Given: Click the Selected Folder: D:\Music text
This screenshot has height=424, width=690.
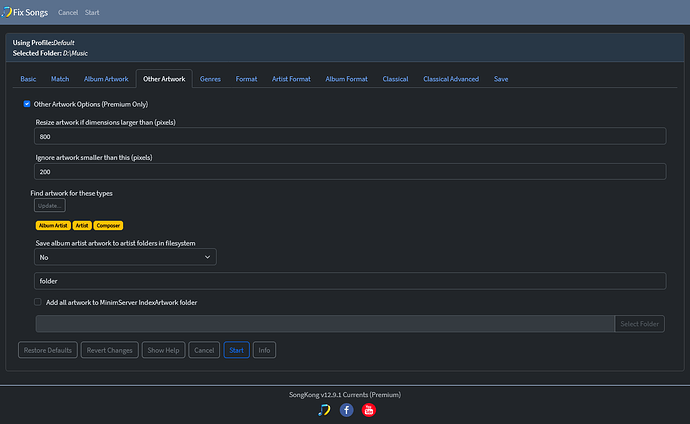Looking at the screenshot, I should (x=50, y=53).
